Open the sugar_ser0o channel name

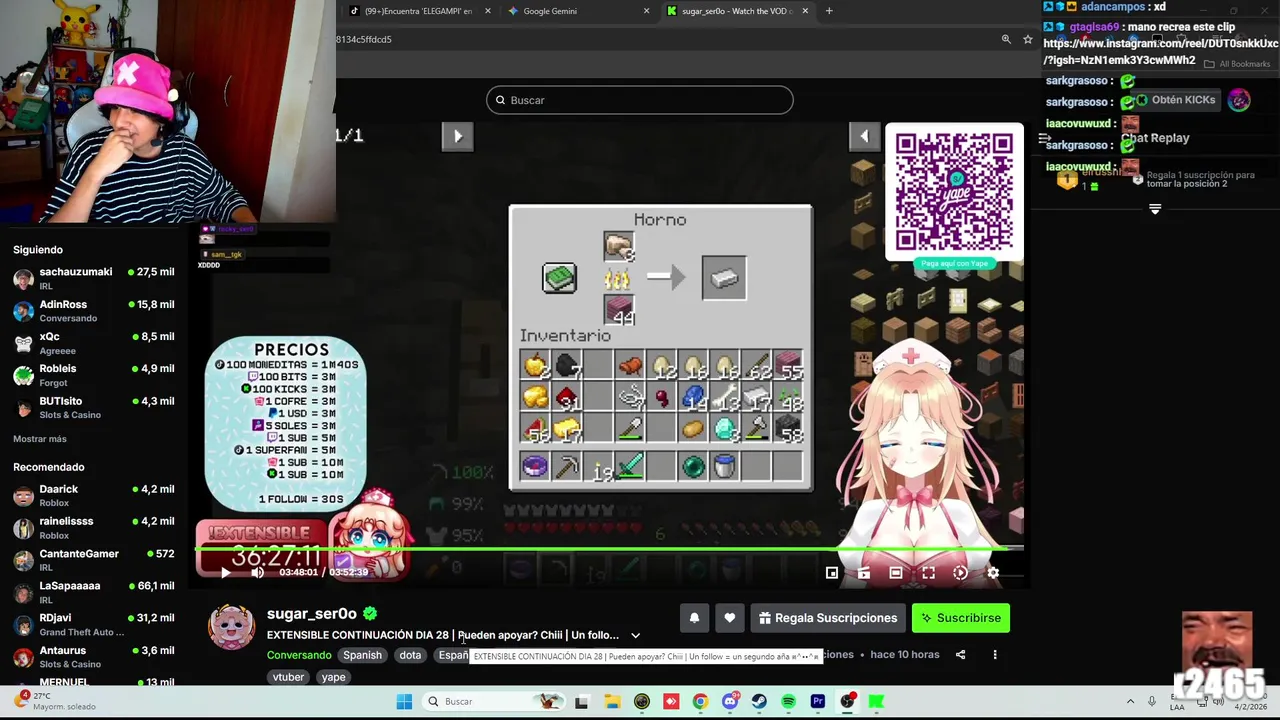point(312,614)
